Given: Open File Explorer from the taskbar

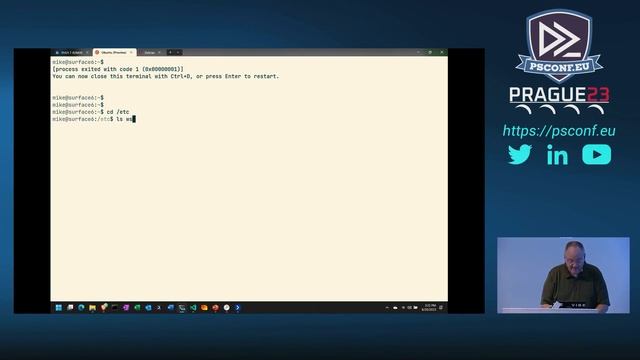Looking at the screenshot, I should 93,308.
